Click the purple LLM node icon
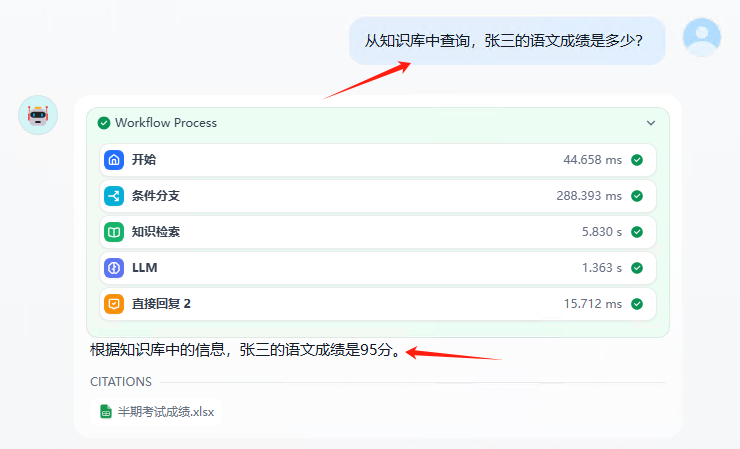This screenshot has height=449, width=740. click(x=114, y=268)
